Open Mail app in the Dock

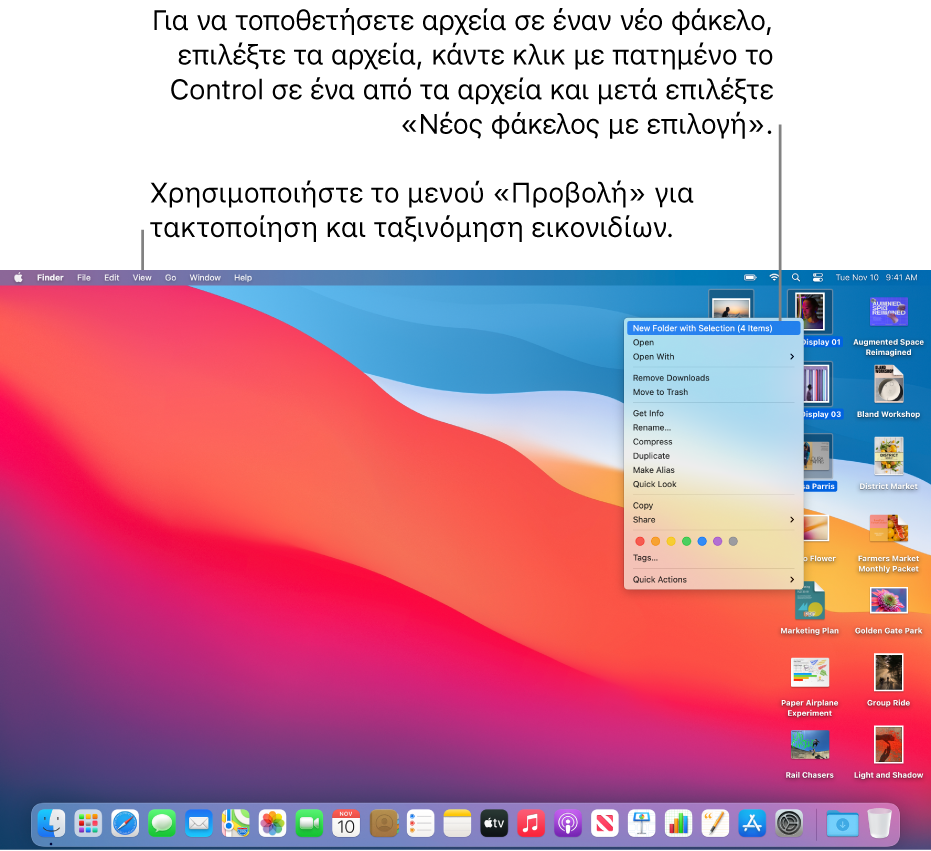click(x=199, y=824)
